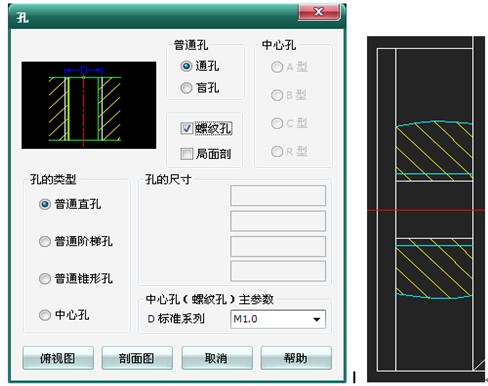Click the 帮助 button
Viewport: 488px width, 386px height.
click(296, 358)
